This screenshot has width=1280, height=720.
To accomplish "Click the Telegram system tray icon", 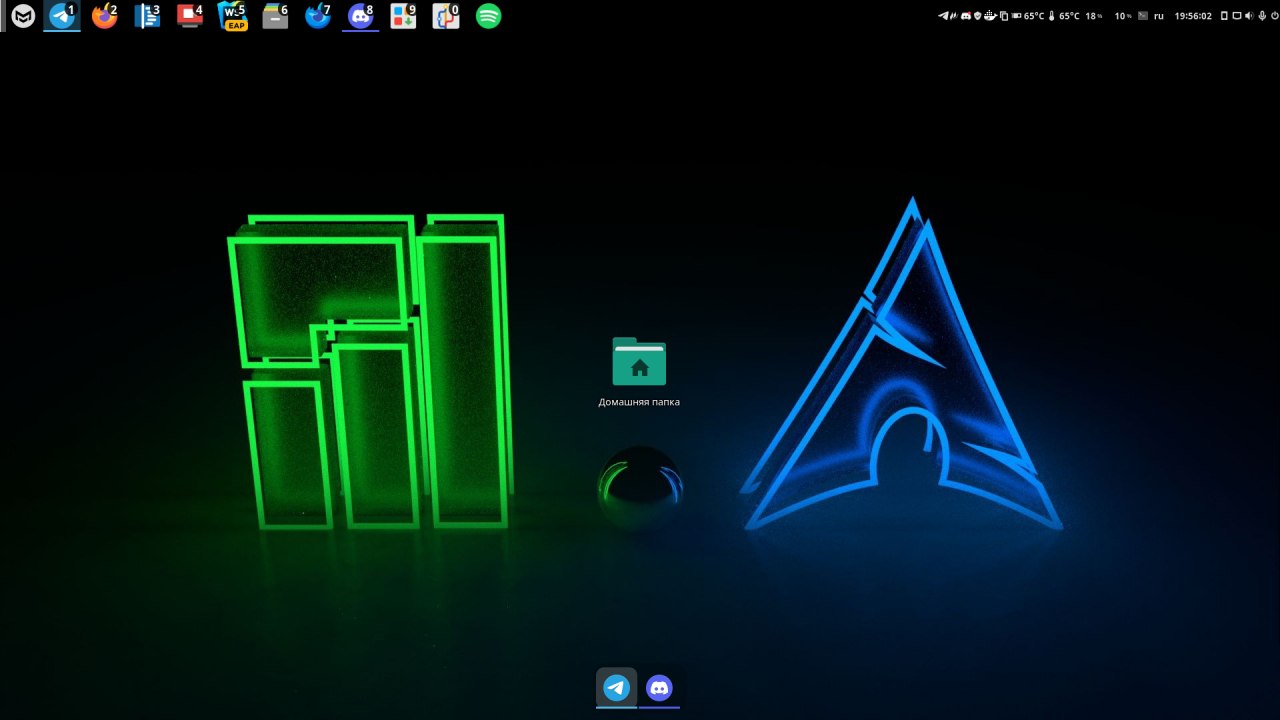I will (943, 16).
